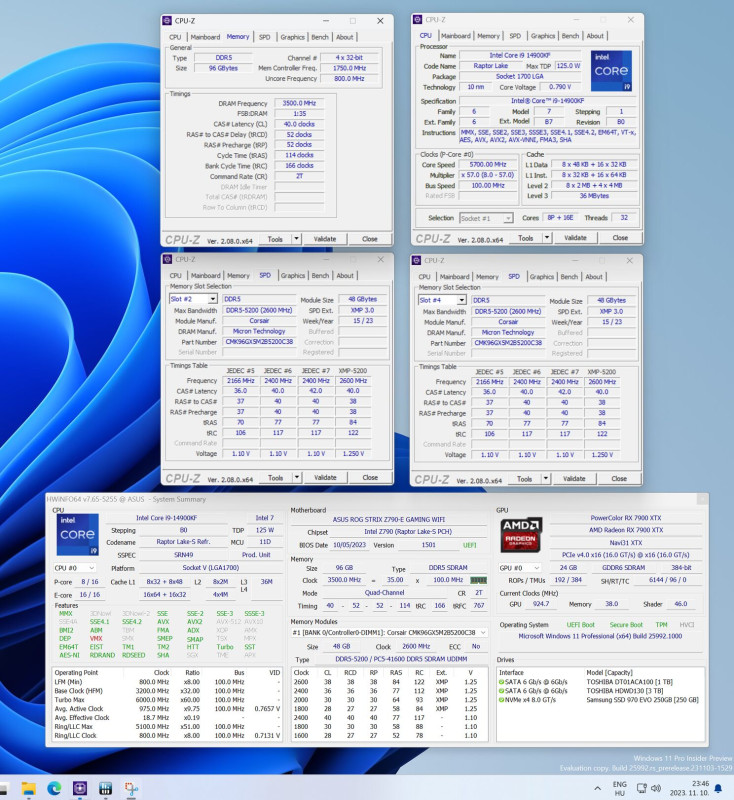This screenshot has height=800, width=734.
Task: Click the Quad-Channel memory mode value
Action: click(x=384, y=593)
